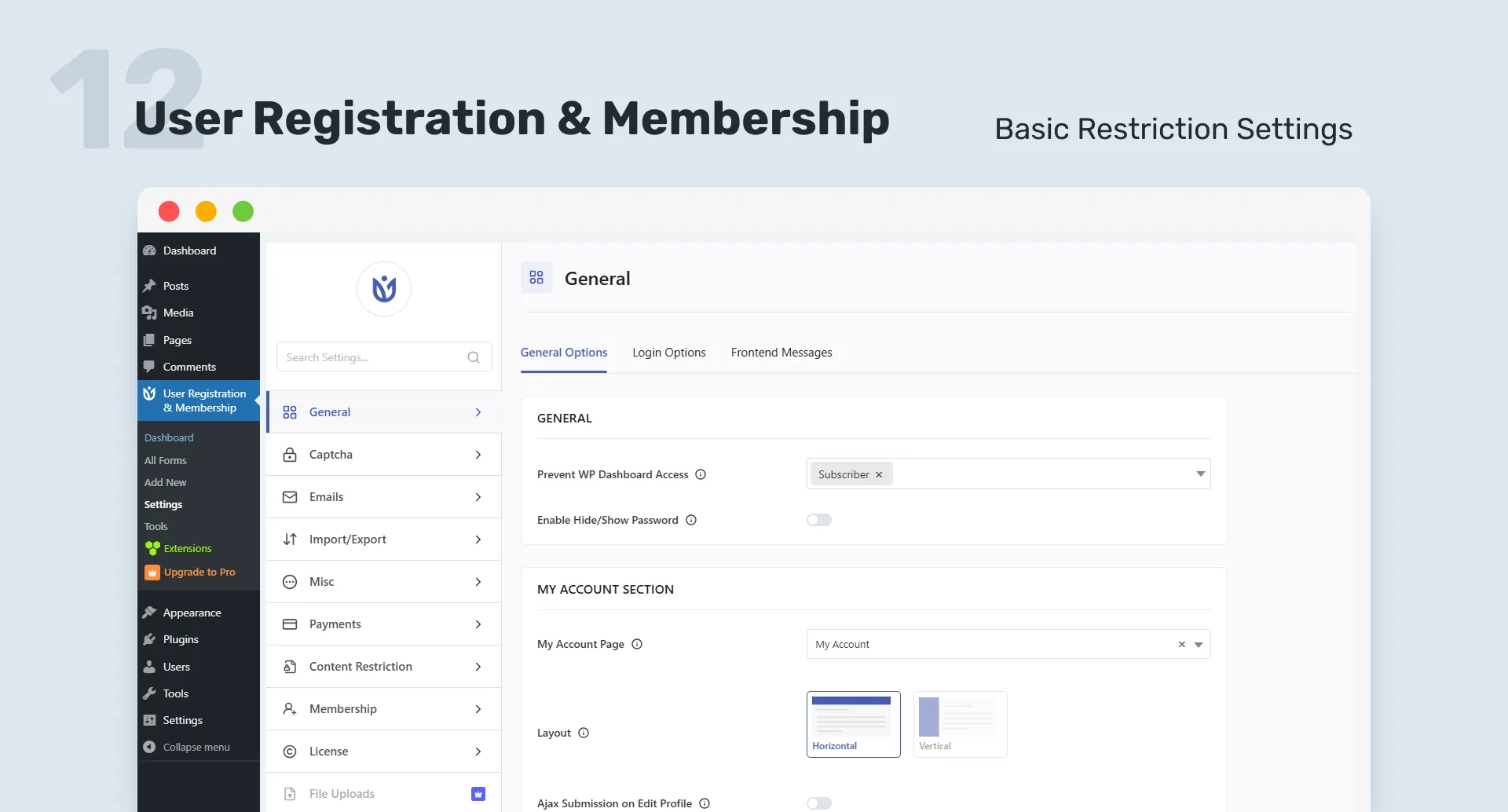
Task: Remove the Subscriber tag with its x
Action: 879,474
